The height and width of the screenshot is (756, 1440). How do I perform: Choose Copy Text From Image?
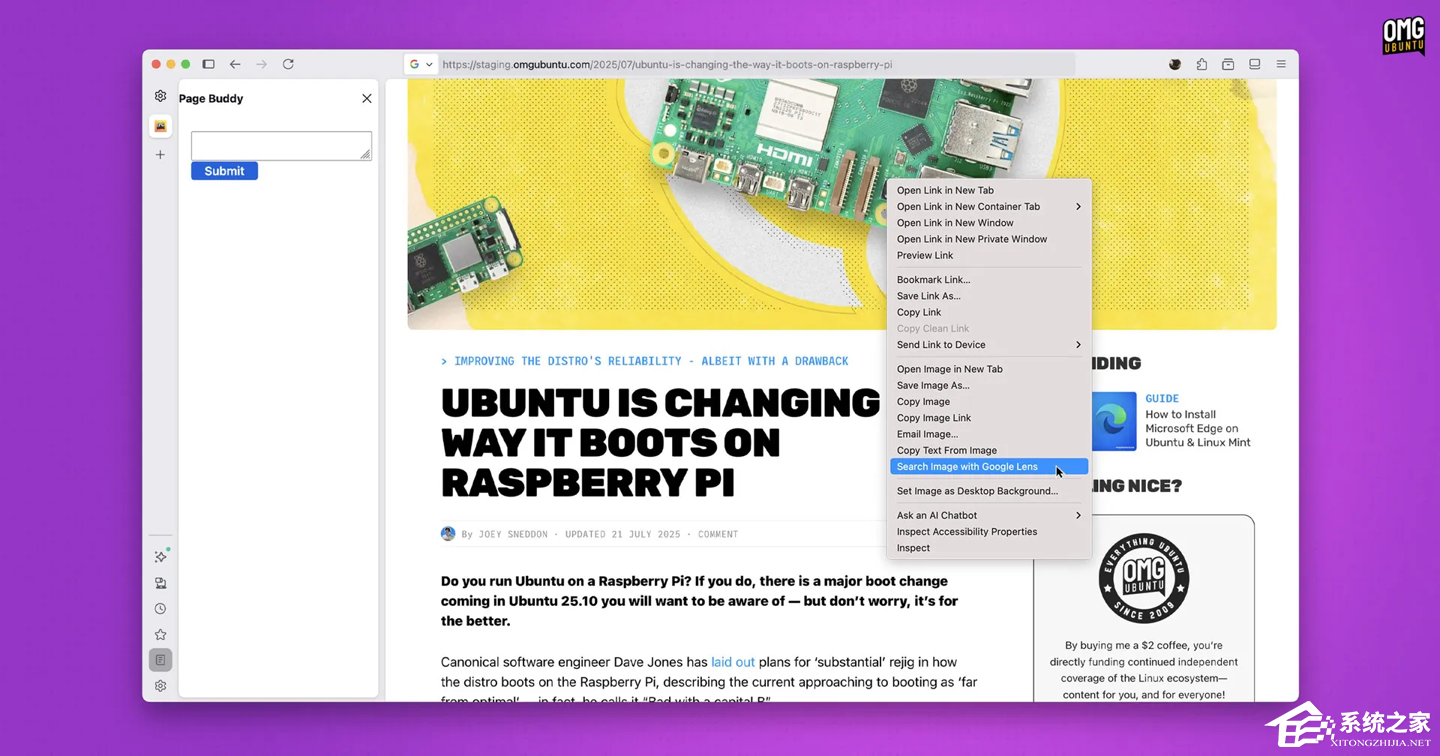[x=946, y=450]
